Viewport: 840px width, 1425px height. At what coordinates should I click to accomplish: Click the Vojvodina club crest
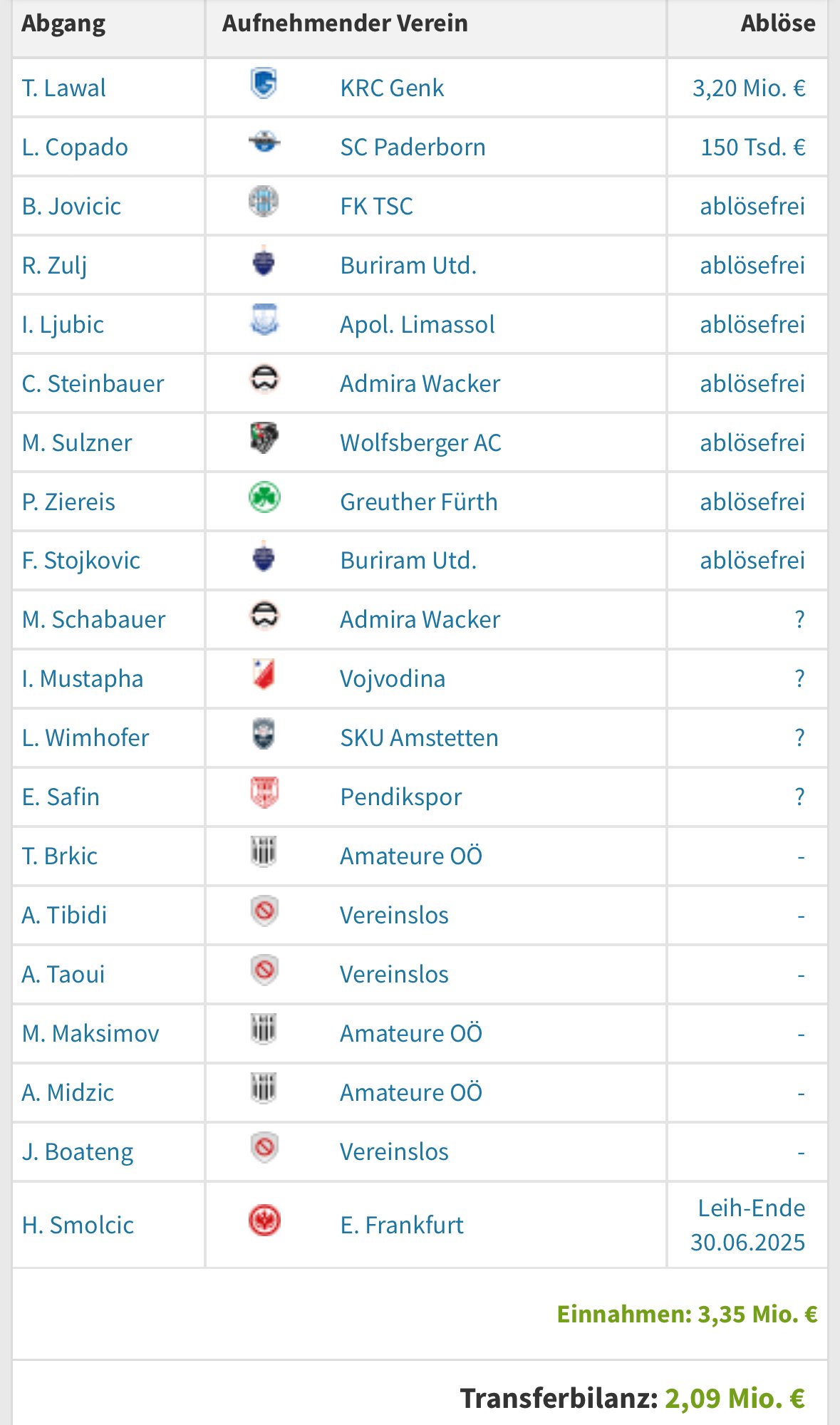click(x=264, y=674)
